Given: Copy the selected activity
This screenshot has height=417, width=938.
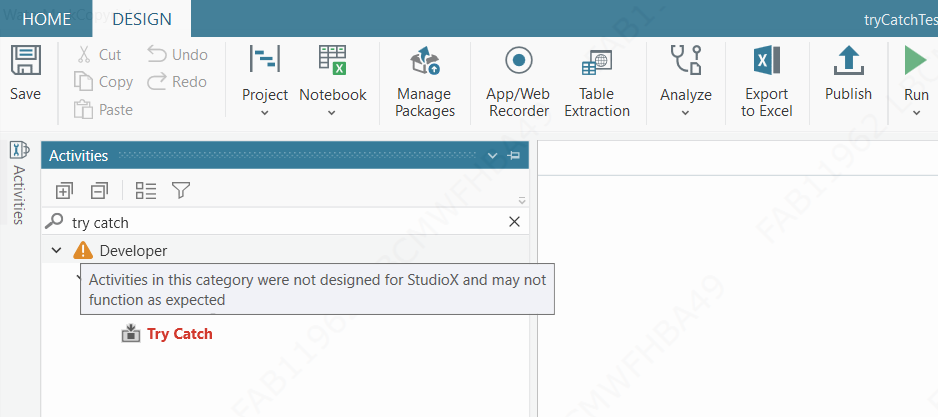Looking at the screenshot, I should point(103,81).
